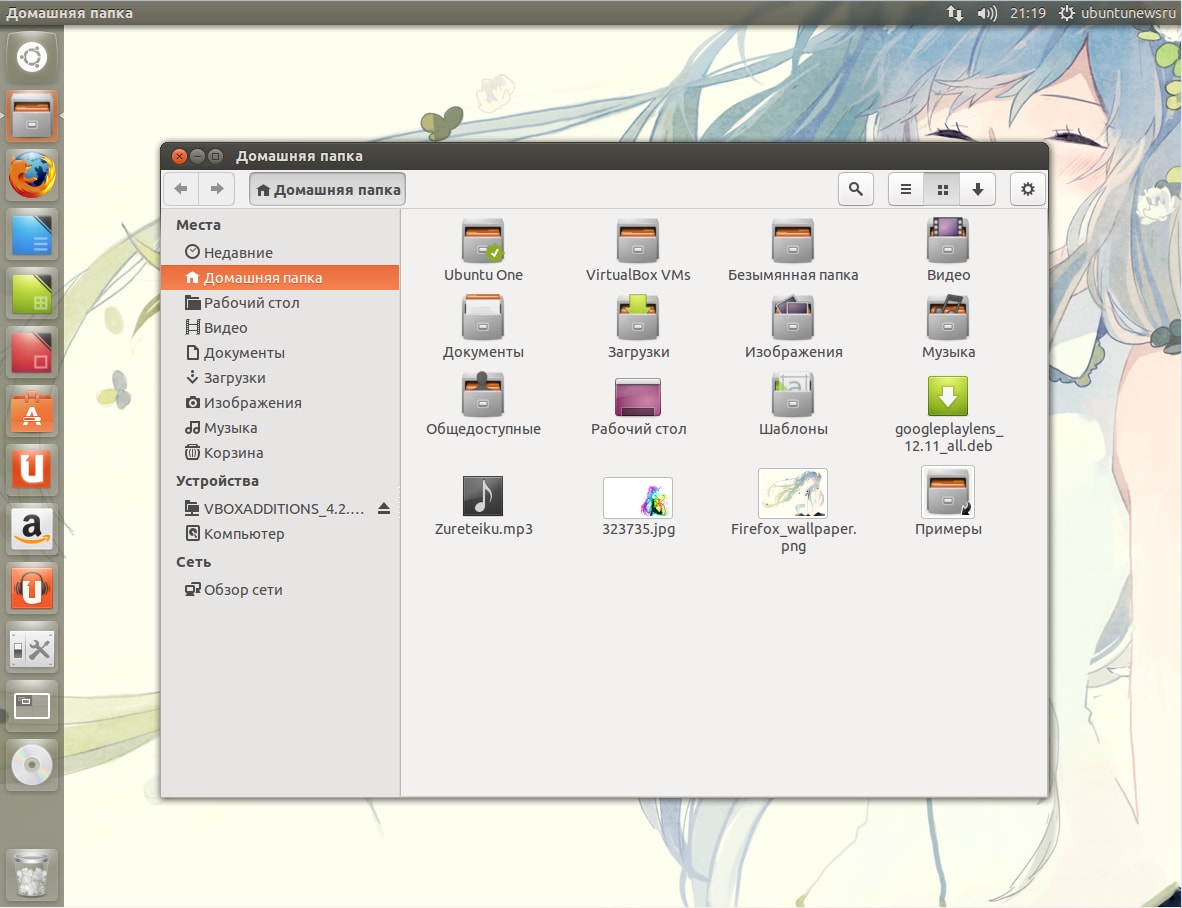This screenshot has height=908, width=1182.
Task: Open the Ubuntu One launcher icon
Action: point(32,469)
